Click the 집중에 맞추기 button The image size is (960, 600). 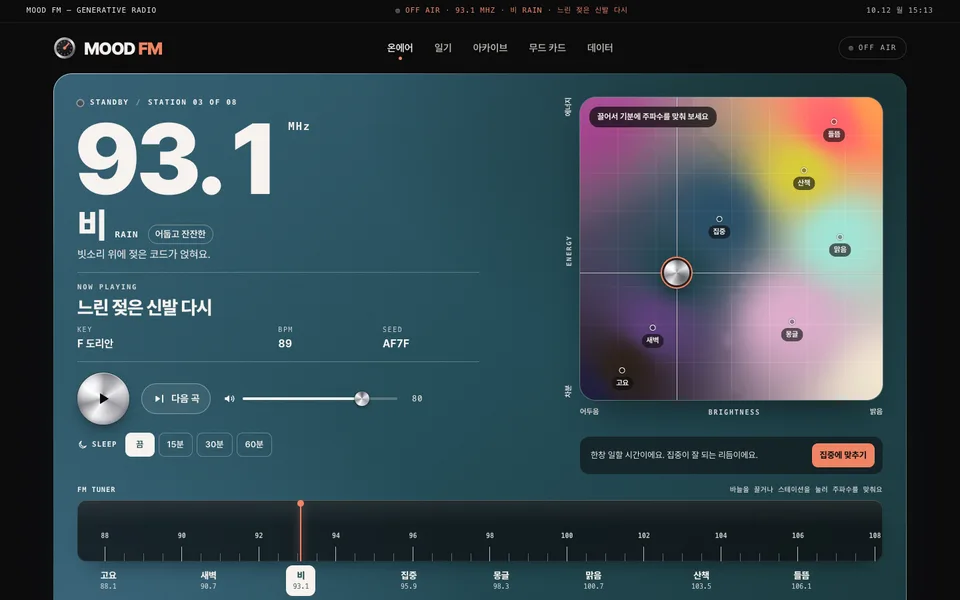[x=843, y=455]
